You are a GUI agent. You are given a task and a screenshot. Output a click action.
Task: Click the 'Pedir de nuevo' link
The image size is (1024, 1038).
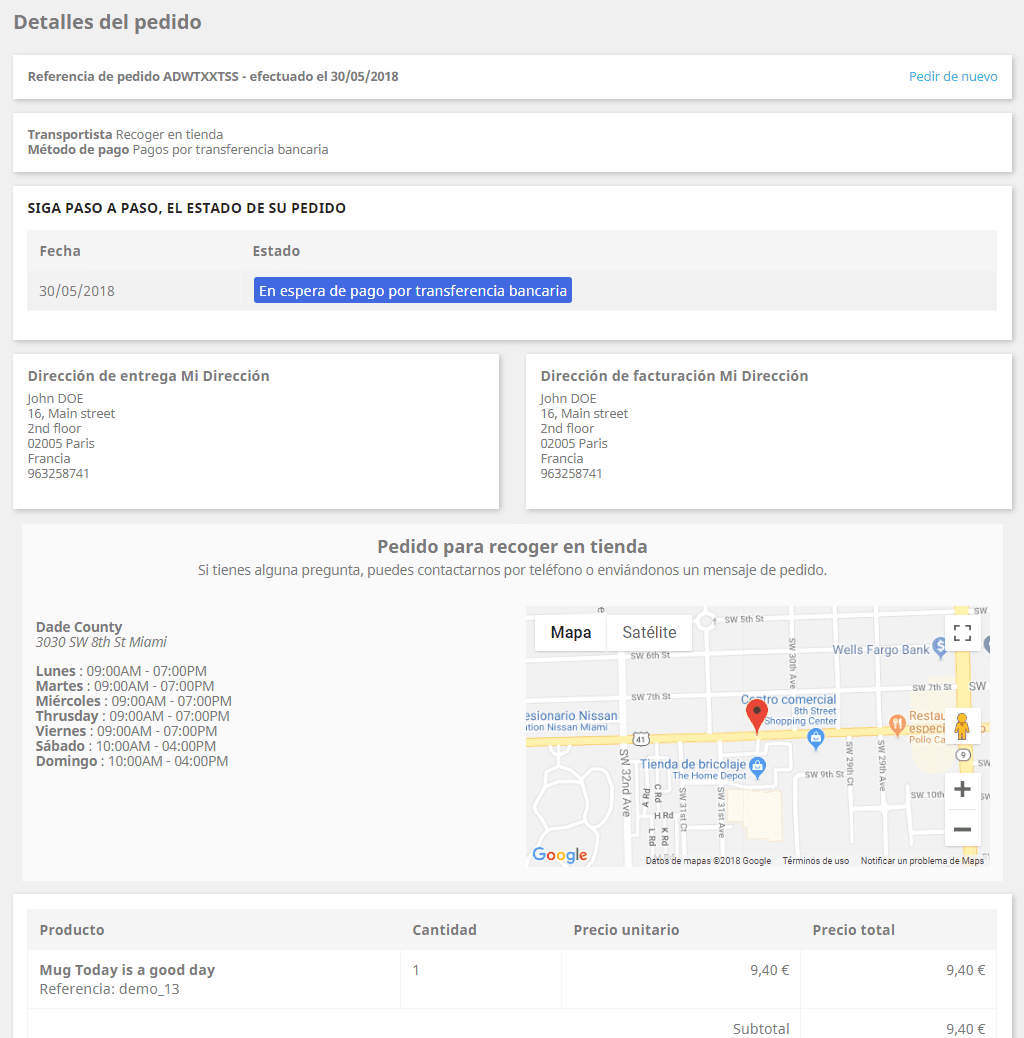tap(953, 77)
